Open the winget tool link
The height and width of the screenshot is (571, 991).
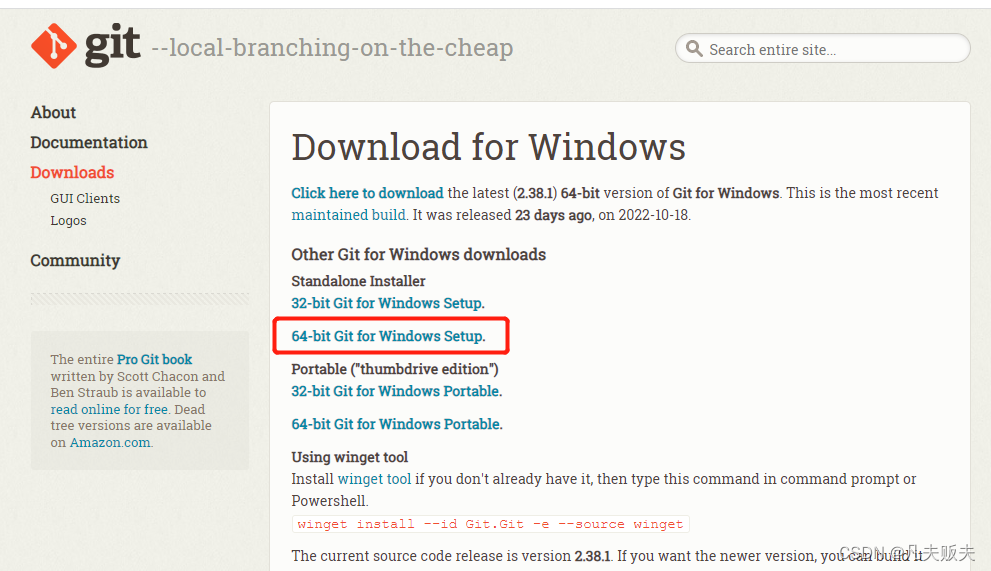coord(374,479)
